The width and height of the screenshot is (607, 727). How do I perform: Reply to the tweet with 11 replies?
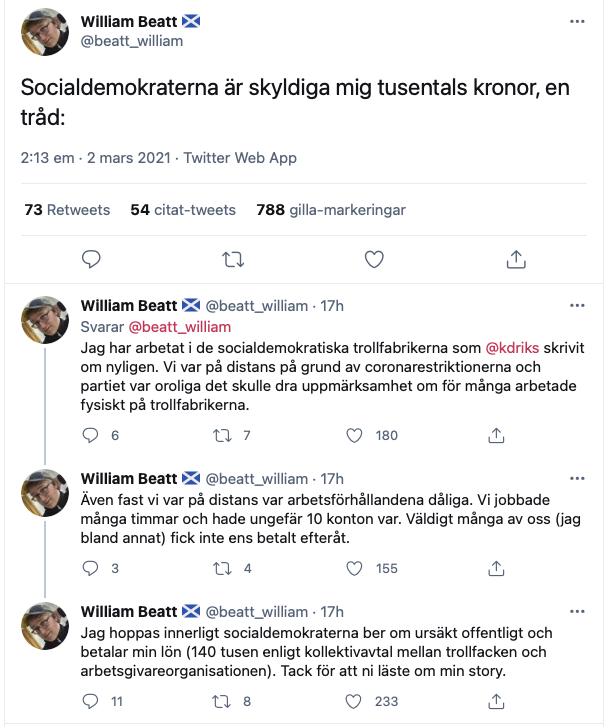pos(91,701)
